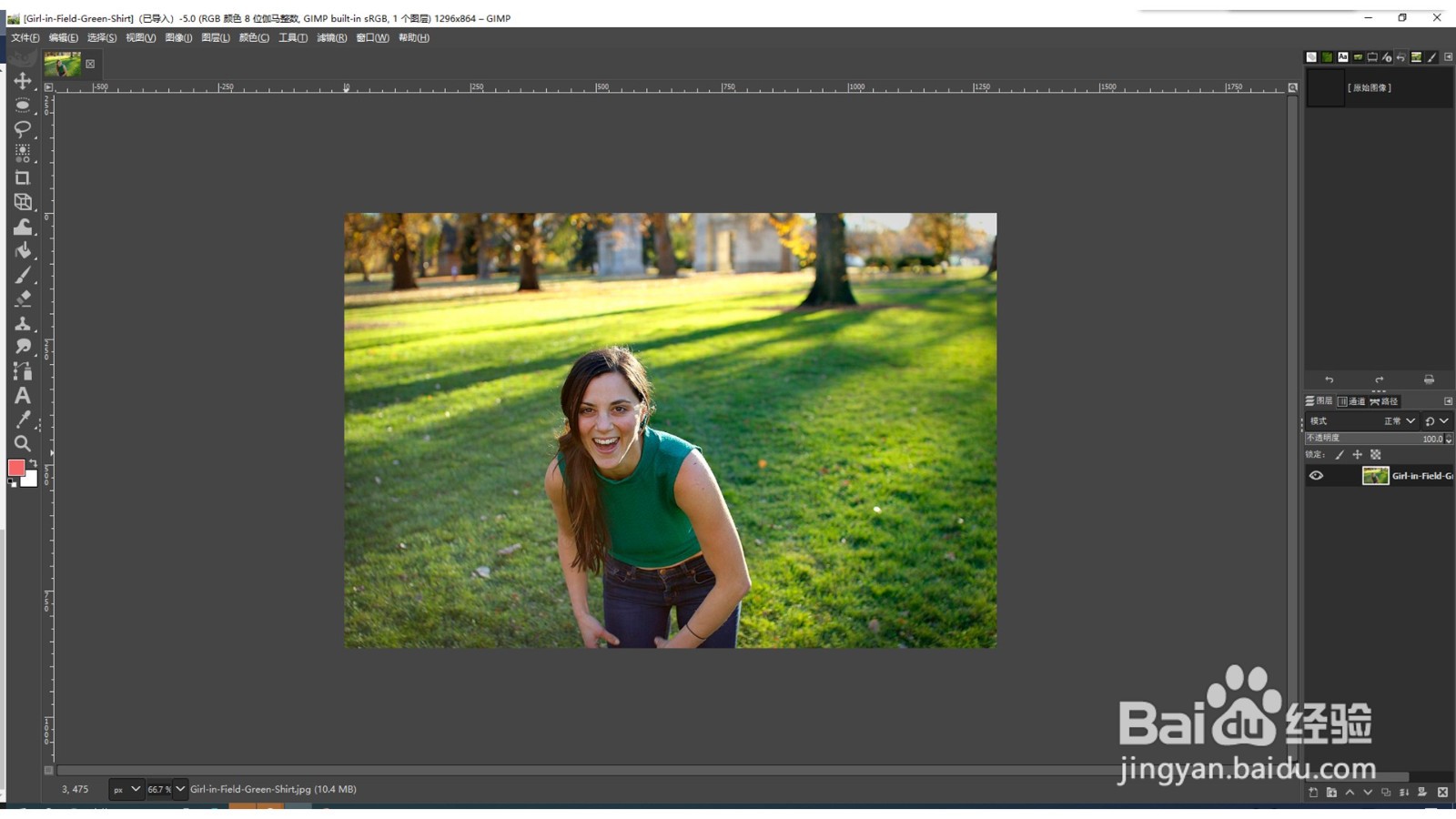Screen dimensions: 1456x819
Task: Toggle lock pixels brush icon
Action: click(1340, 455)
